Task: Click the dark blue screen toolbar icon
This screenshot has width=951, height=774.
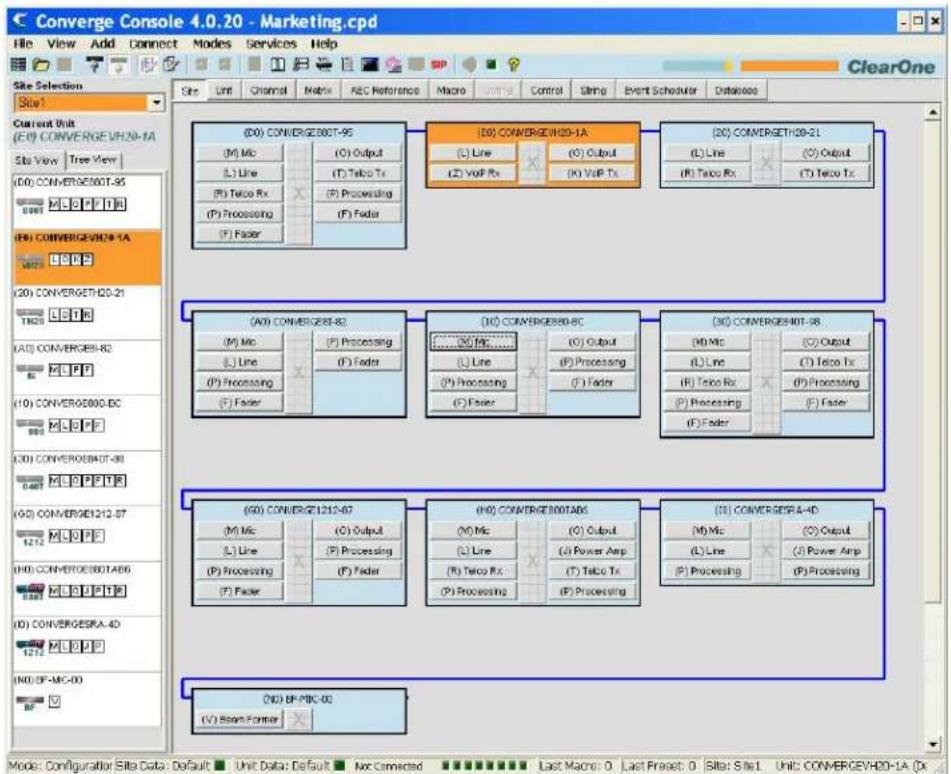Action: (x=370, y=64)
